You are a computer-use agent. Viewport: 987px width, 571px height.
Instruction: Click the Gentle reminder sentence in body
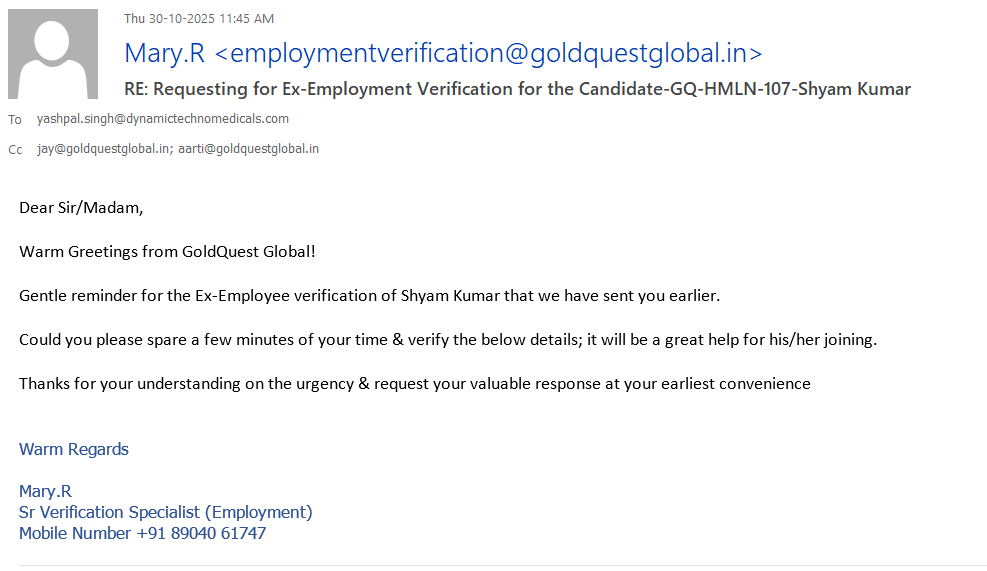[369, 296]
